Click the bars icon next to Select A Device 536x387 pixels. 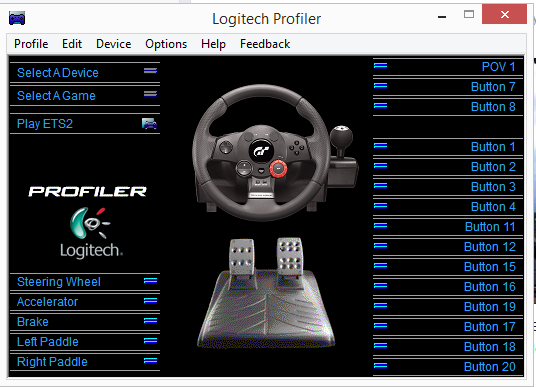pos(150,71)
